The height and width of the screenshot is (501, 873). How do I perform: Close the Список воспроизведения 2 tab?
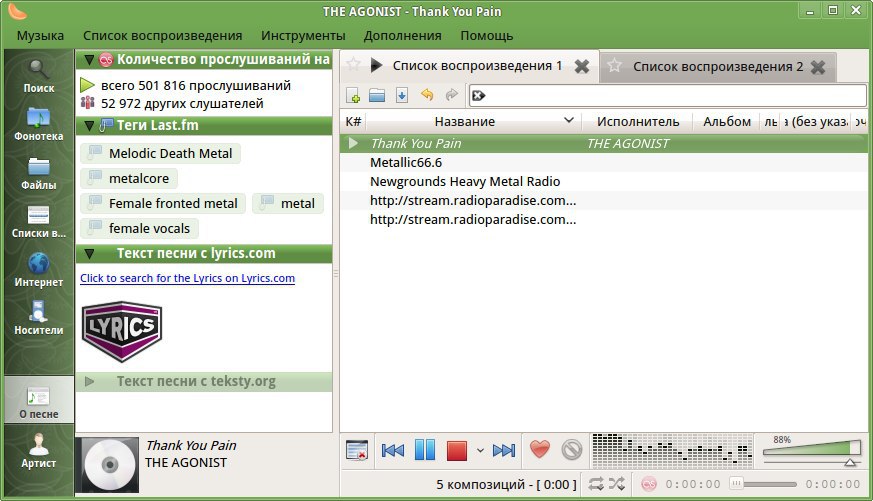point(818,67)
